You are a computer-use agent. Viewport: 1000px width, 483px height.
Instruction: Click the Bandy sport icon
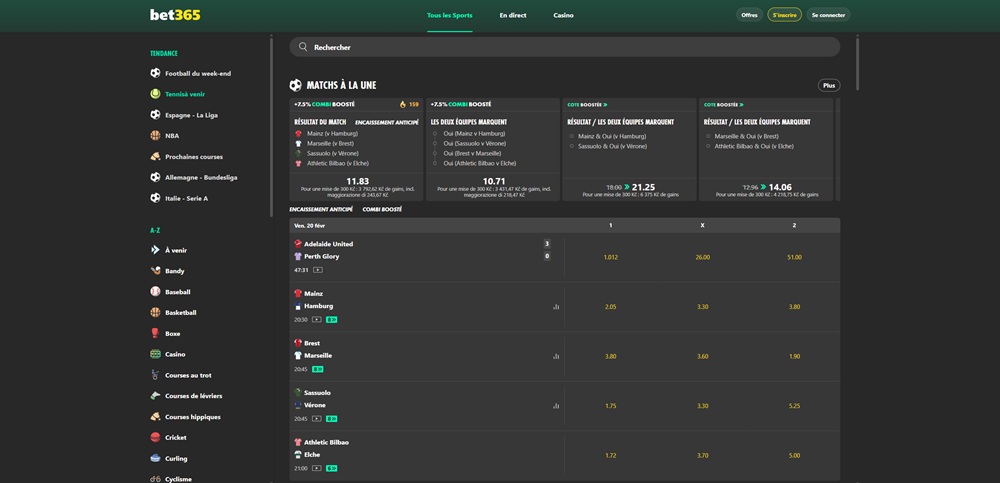[x=155, y=271]
